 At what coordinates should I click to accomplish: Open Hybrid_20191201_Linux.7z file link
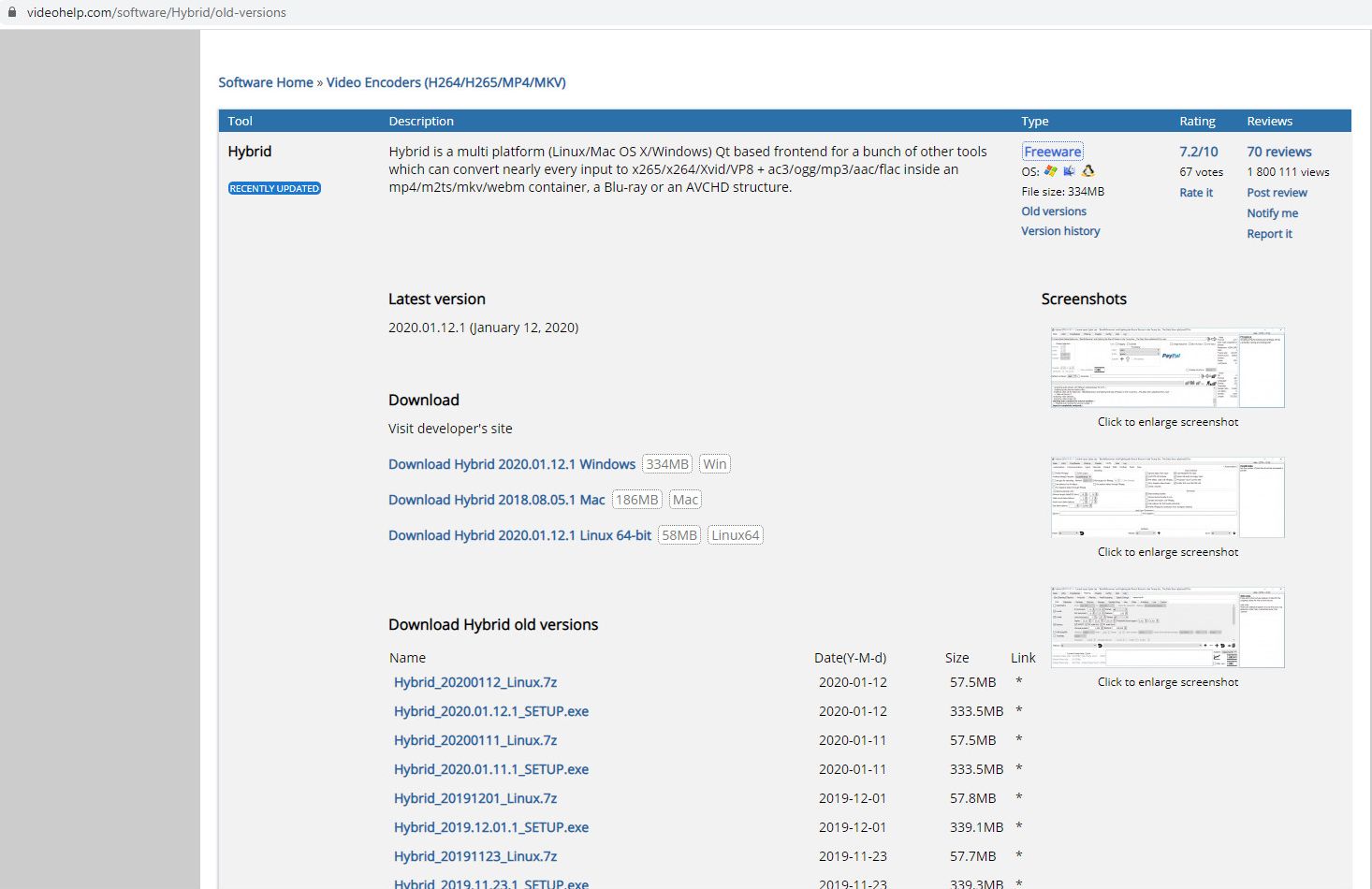pos(475,798)
